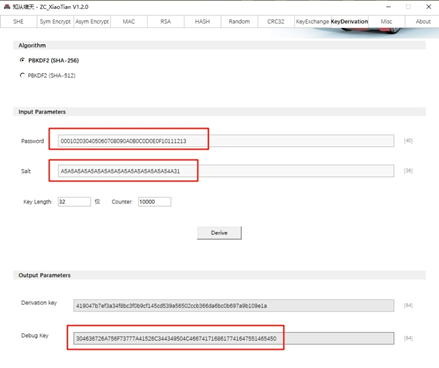Open the Random tab
The width and height of the screenshot is (439, 368).
(x=239, y=21)
